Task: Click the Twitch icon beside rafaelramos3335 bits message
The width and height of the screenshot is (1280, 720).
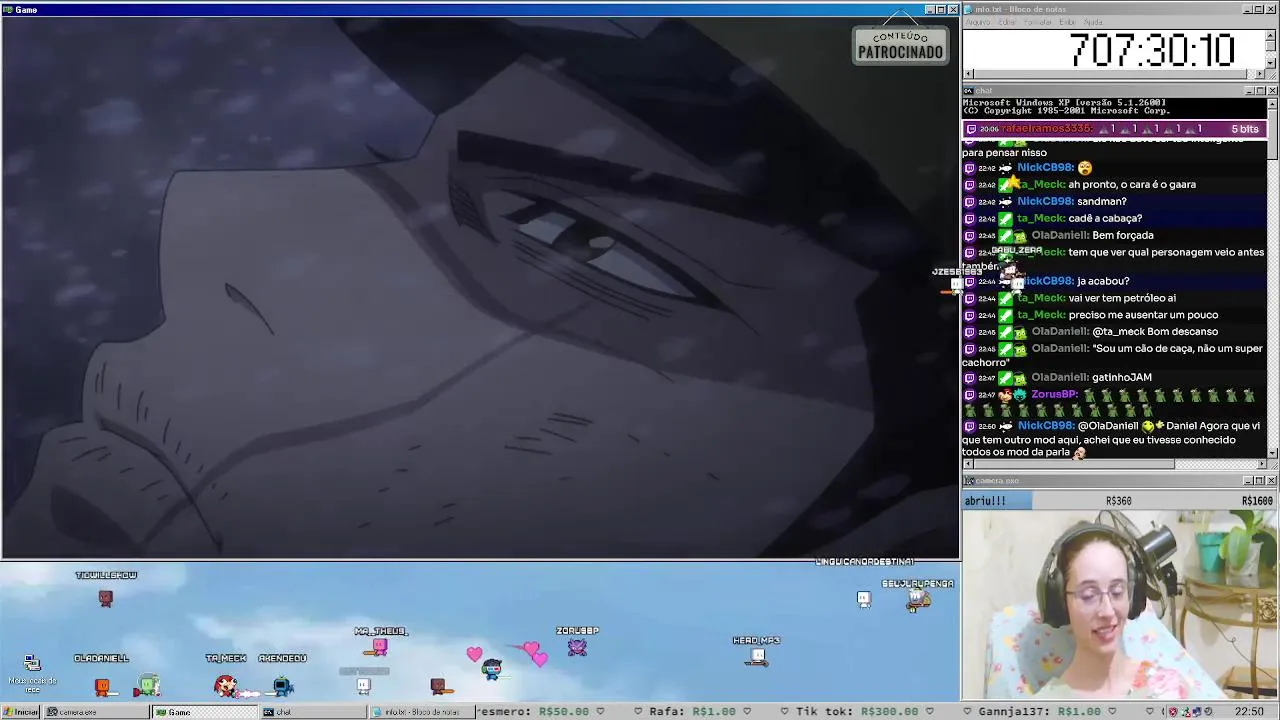Action: (x=970, y=129)
